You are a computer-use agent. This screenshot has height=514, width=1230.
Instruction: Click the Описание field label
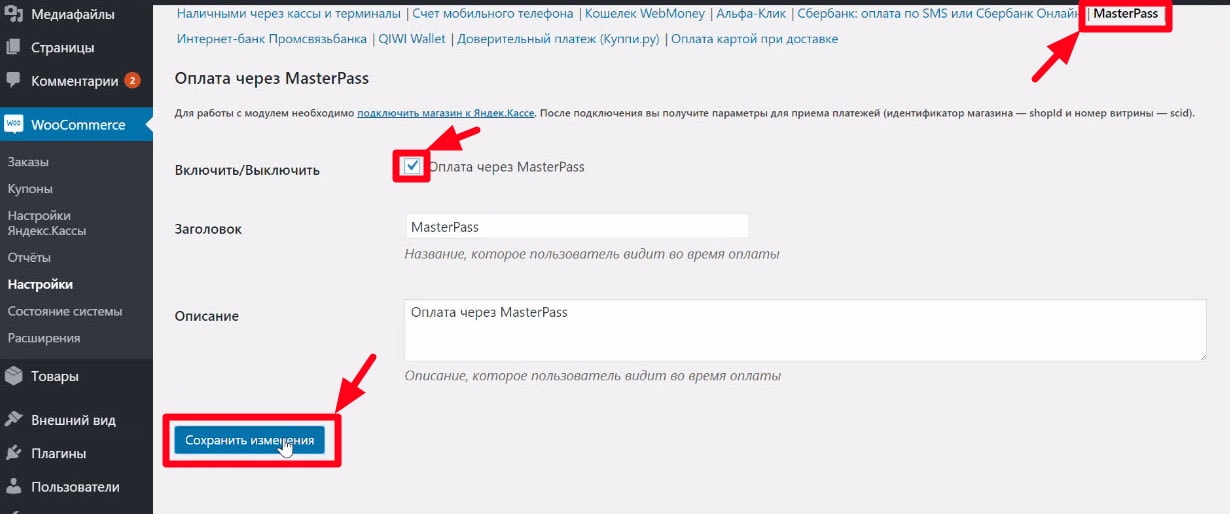[x=207, y=316]
